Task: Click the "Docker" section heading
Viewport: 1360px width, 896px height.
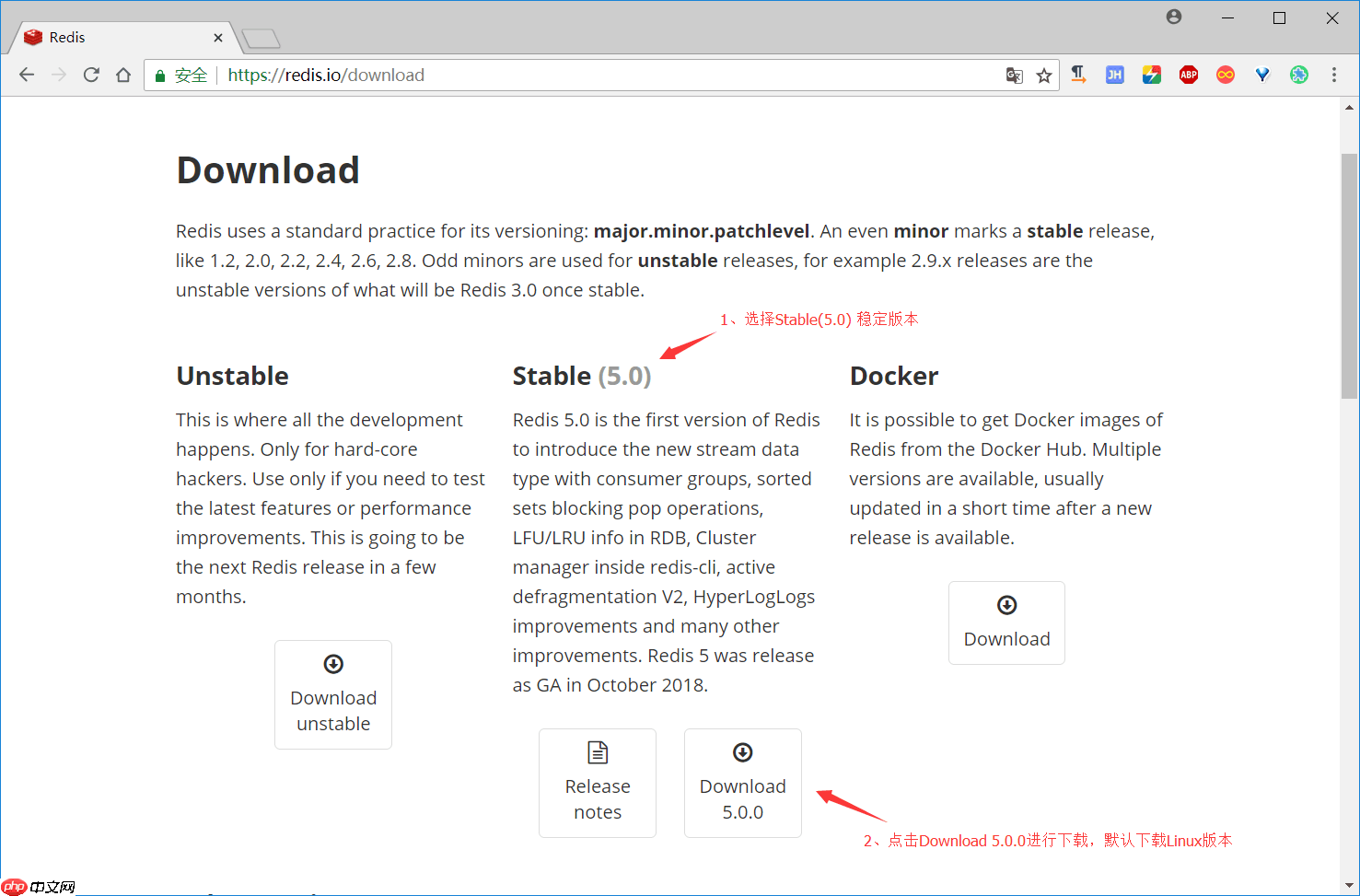Action: click(x=894, y=376)
